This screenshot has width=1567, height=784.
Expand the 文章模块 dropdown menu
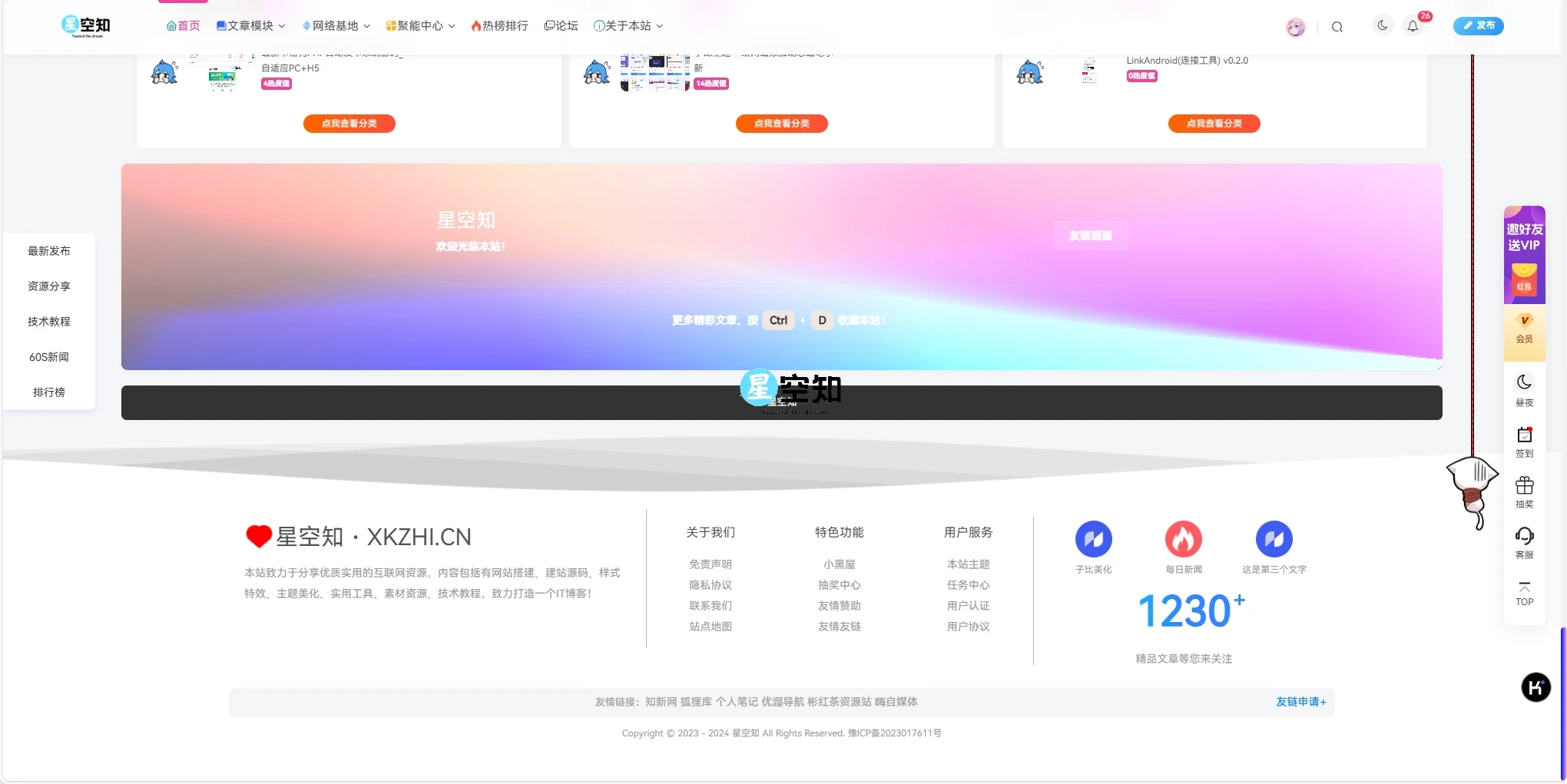[249, 25]
